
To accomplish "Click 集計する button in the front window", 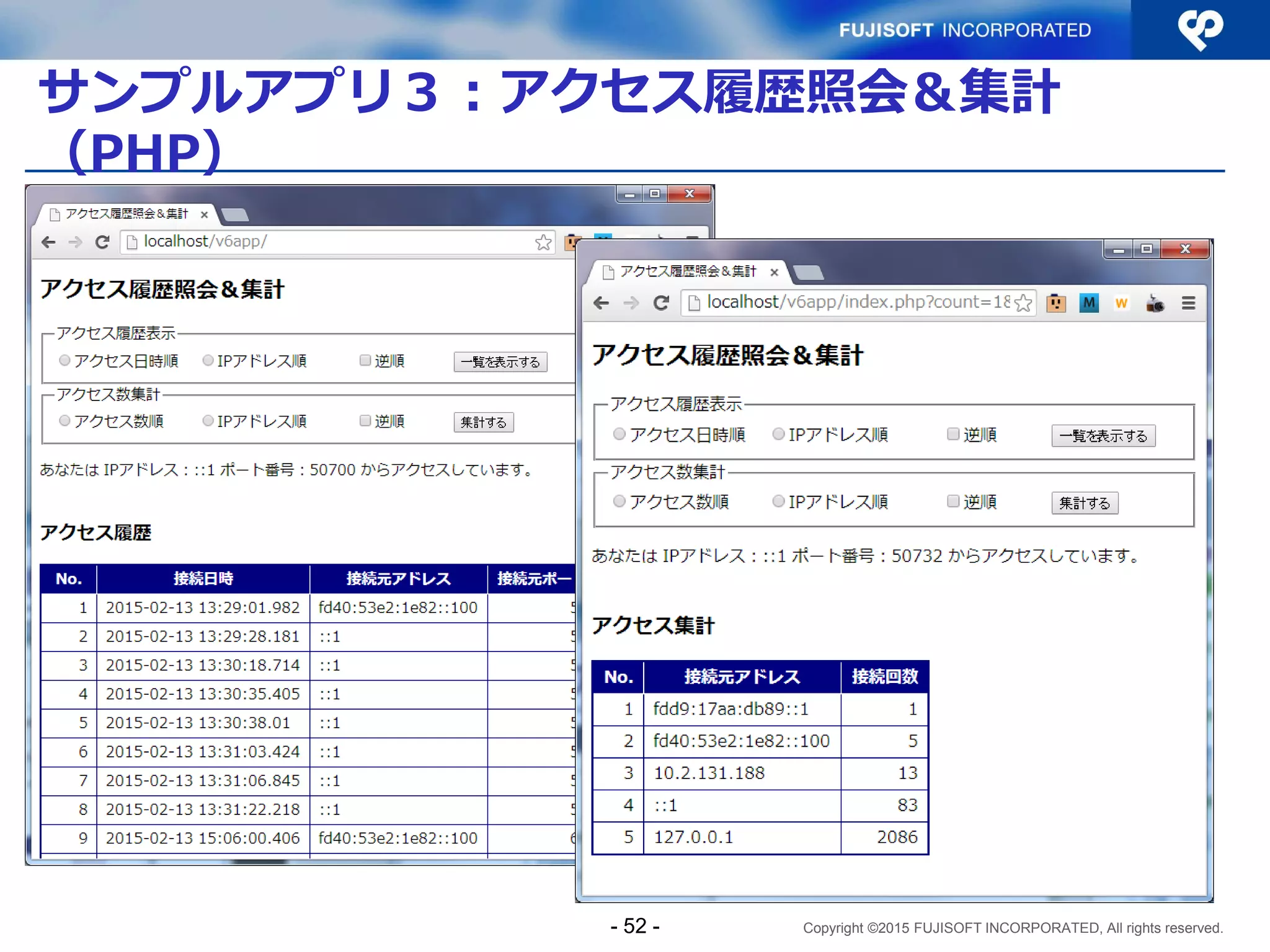I will [1085, 503].
